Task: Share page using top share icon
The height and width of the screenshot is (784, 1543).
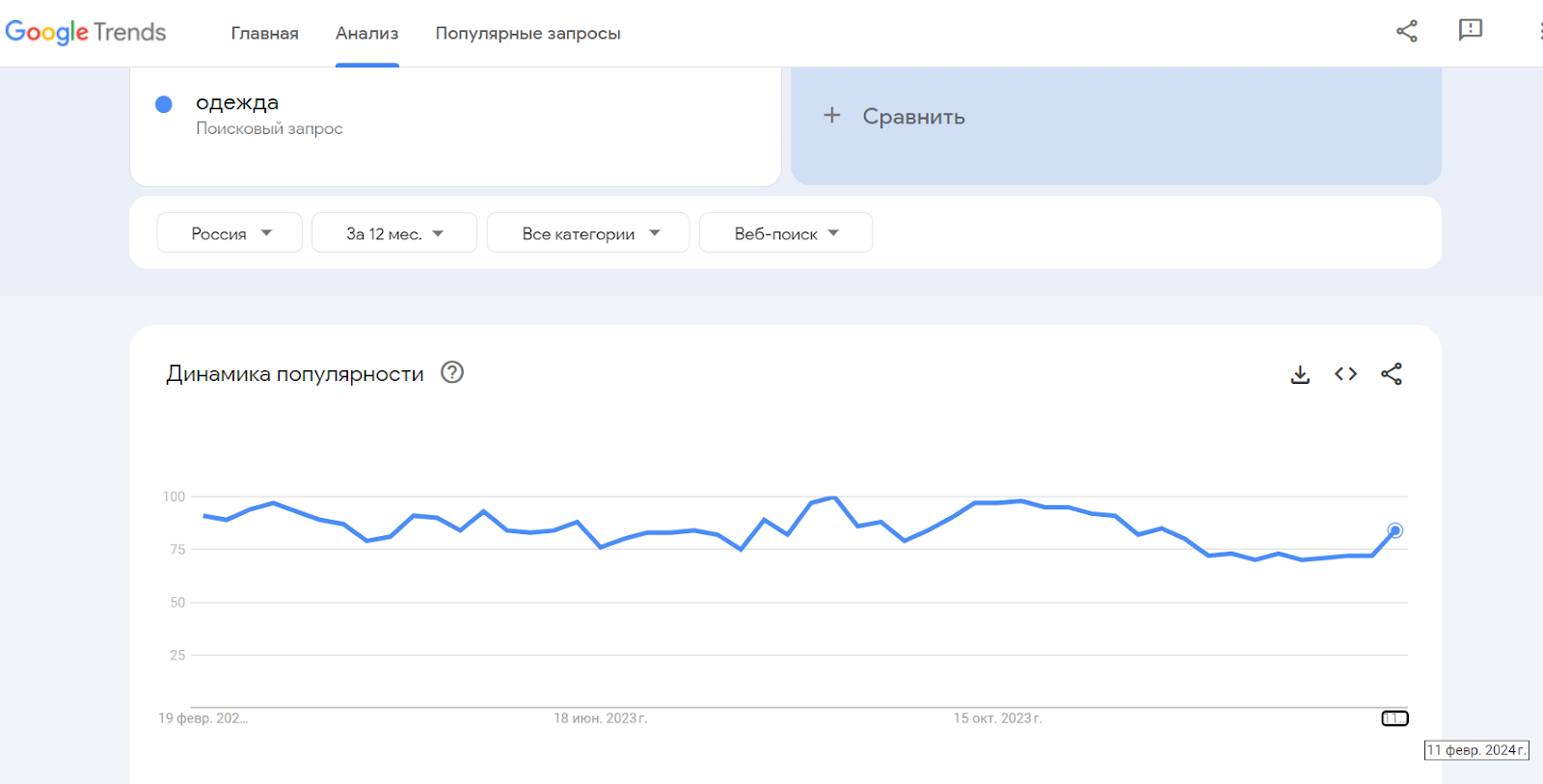Action: pyautogui.click(x=1407, y=31)
